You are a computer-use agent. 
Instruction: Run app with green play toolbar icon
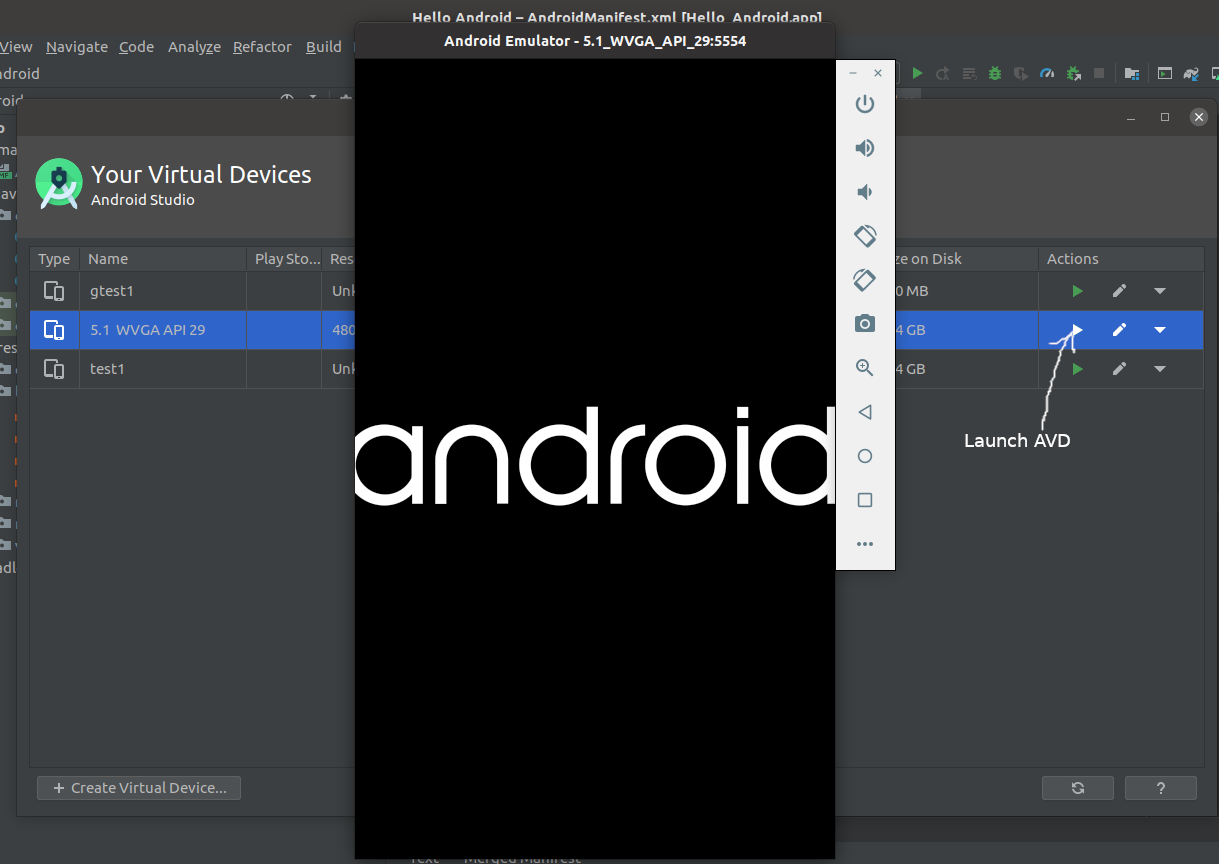point(917,73)
